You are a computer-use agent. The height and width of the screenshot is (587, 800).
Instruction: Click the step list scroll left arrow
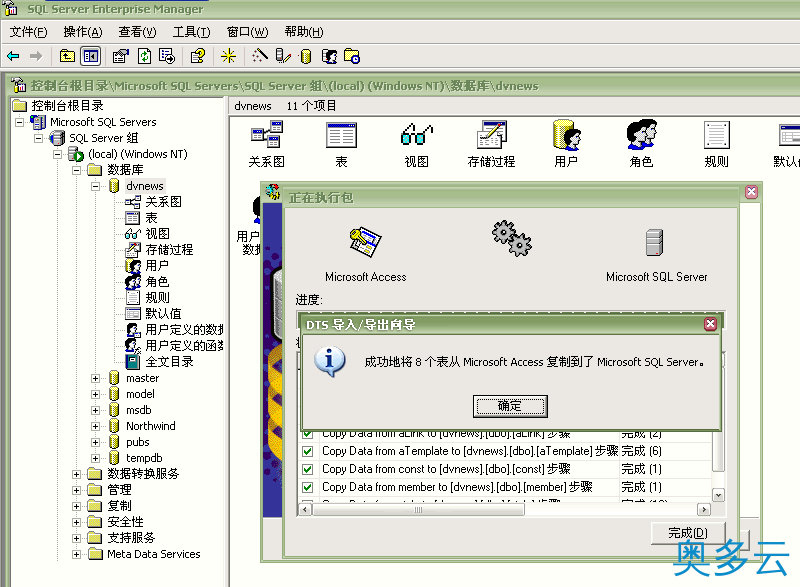(x=305, y=509)
